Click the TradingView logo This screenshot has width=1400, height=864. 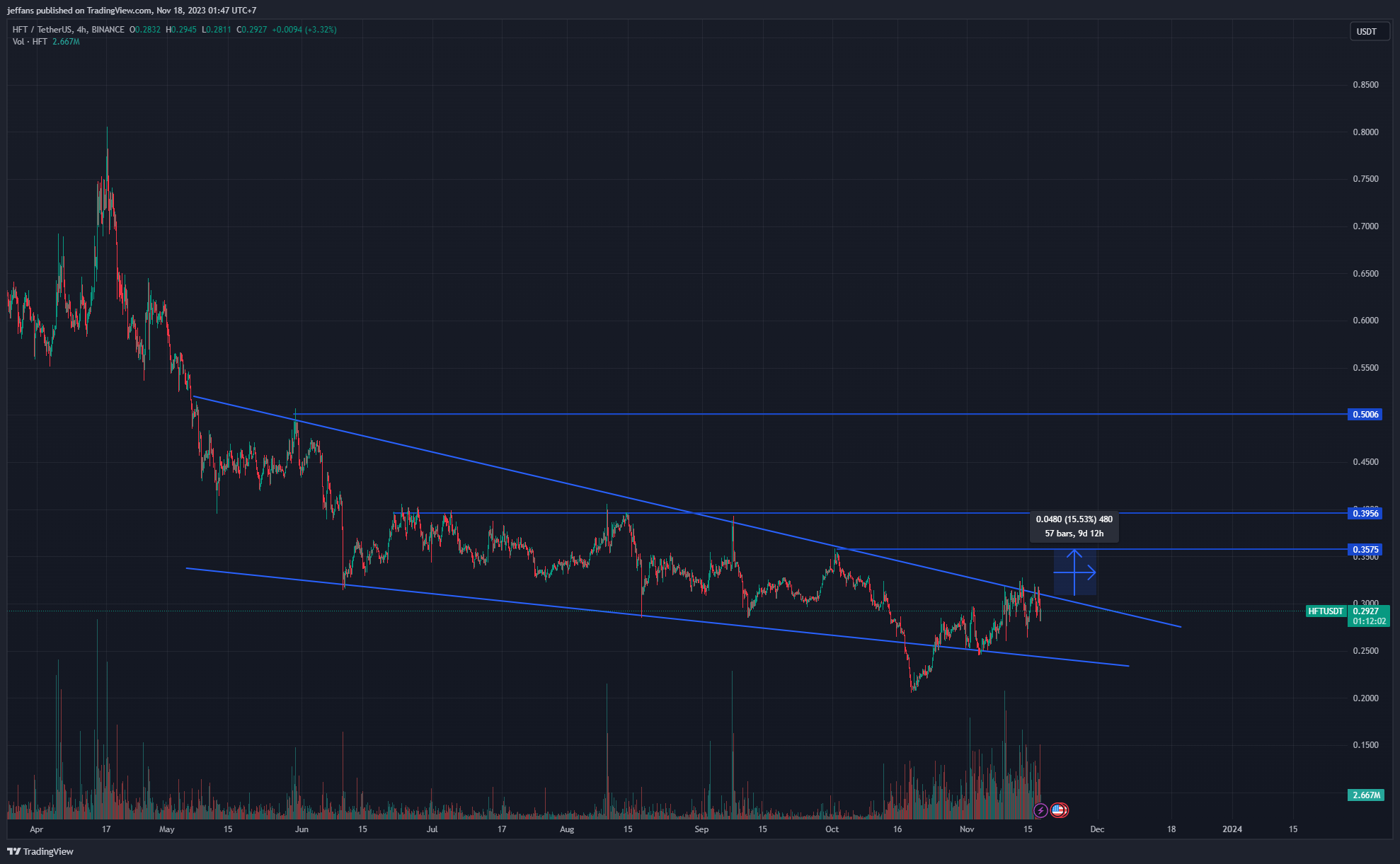[x=40, y=851]
